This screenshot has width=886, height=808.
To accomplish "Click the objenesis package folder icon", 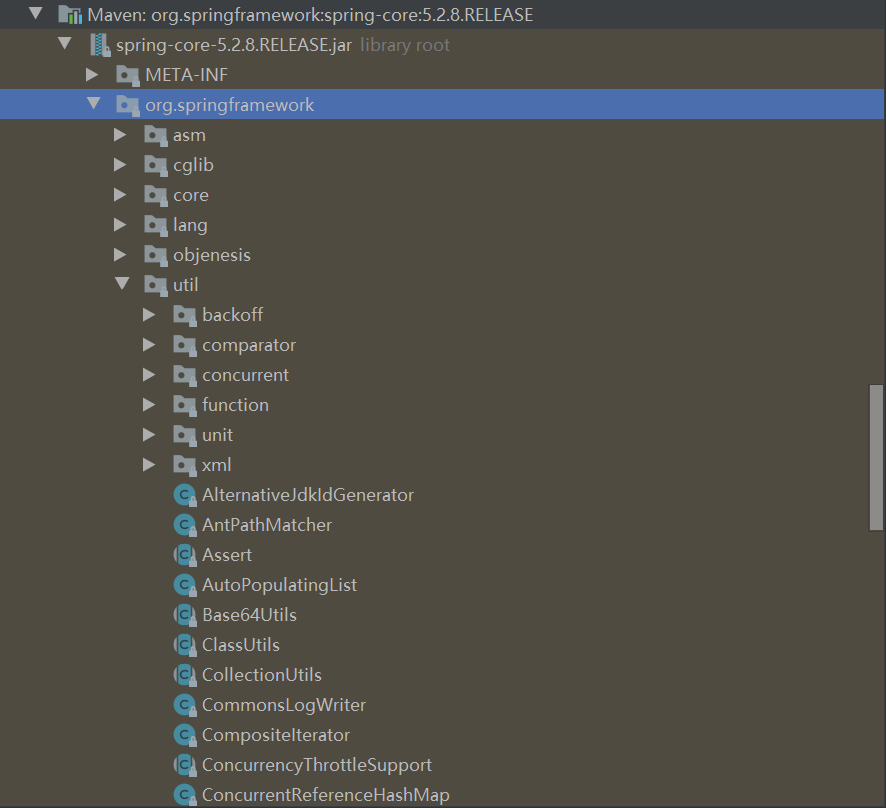I will pyautogui.click(x=156, y=255).
